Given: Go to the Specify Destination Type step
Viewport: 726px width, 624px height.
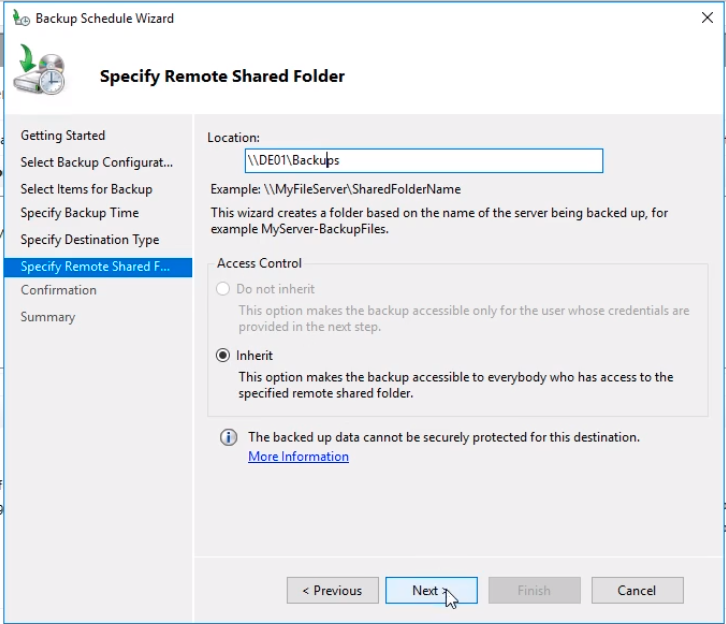Looking at the screenshot, I should coord(90,240).
